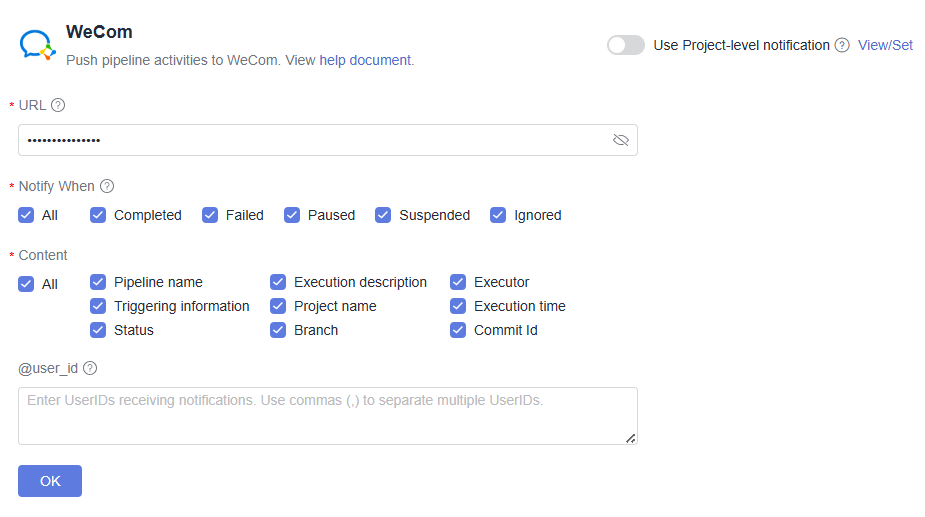This screenshot has width=925, height=517.
Task: Click the help icon beside URL label
Action: pyautogui.click(x=58, y=105)
